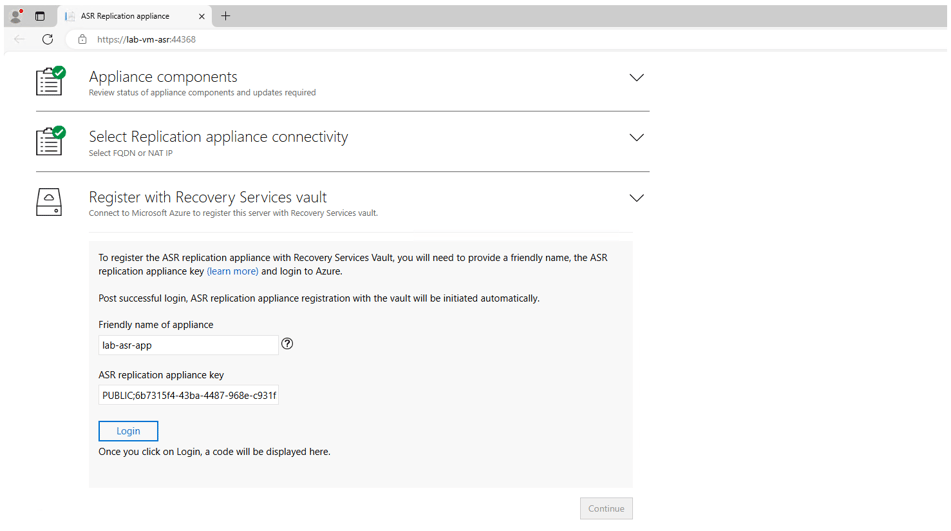Screen dimensions: 951x531
Task: Click 'Post successful login' paragraph
Action: (x=318, y=298)
